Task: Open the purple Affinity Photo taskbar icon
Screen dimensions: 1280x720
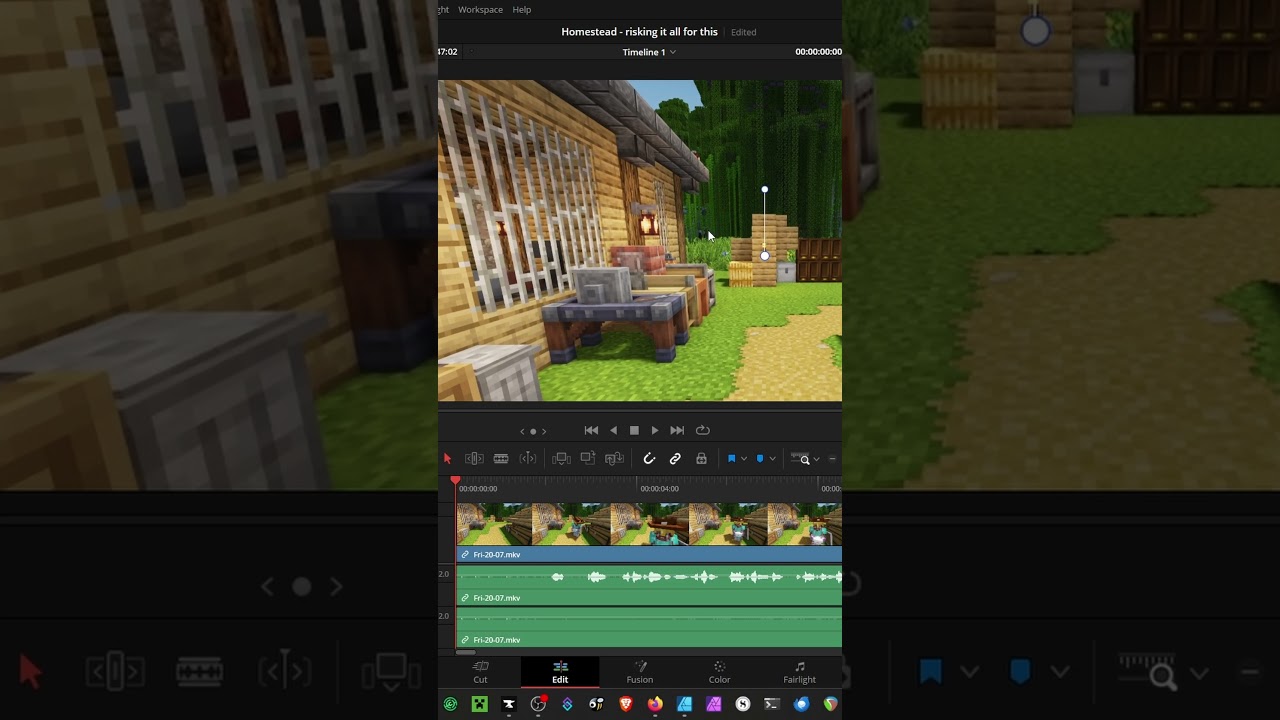Action: [714, 704]
